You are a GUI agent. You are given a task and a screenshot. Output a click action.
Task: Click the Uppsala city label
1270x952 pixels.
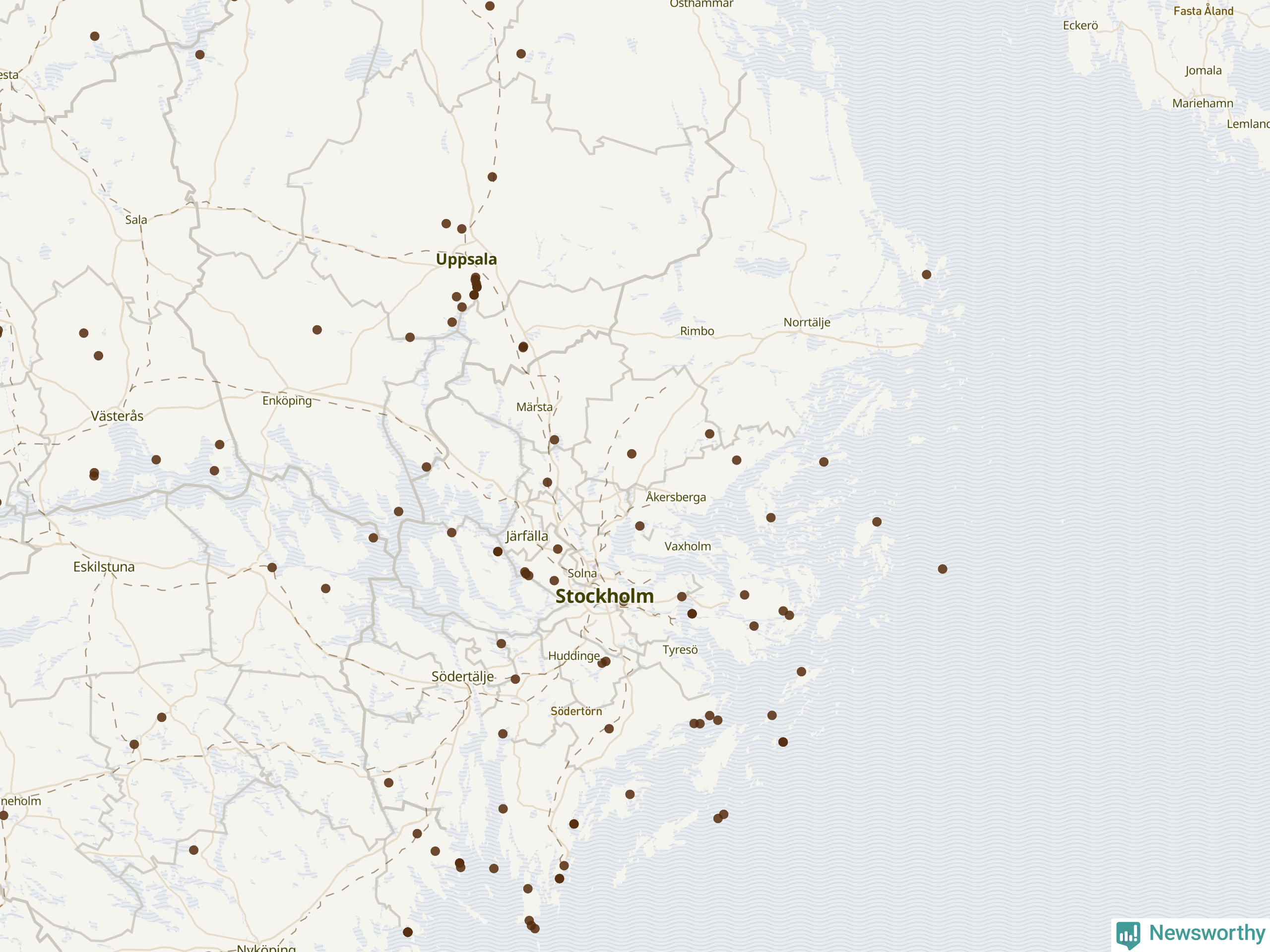[466, 259]
